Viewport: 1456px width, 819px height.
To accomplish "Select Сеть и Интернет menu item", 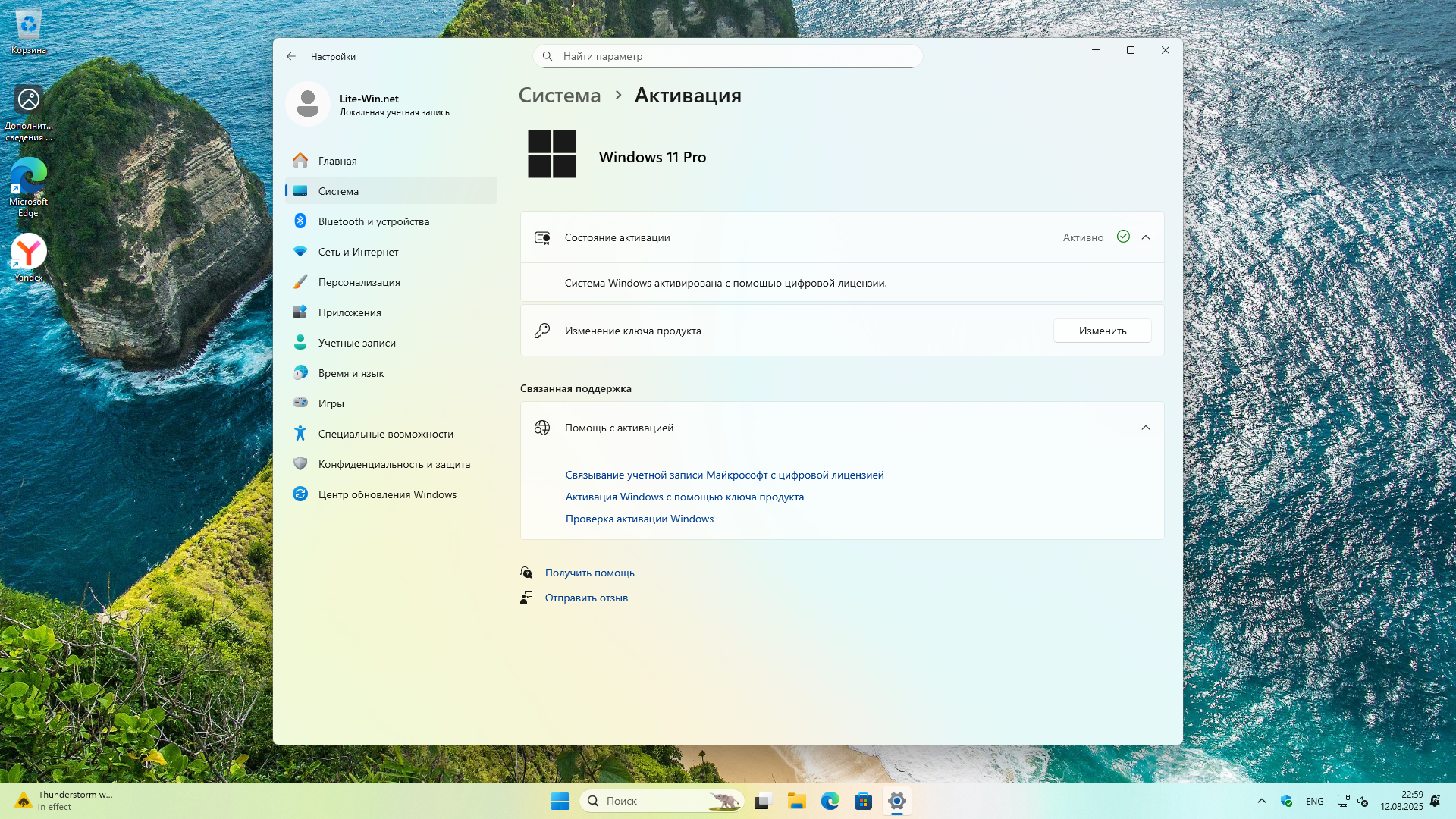I will (x=358, y=252).
